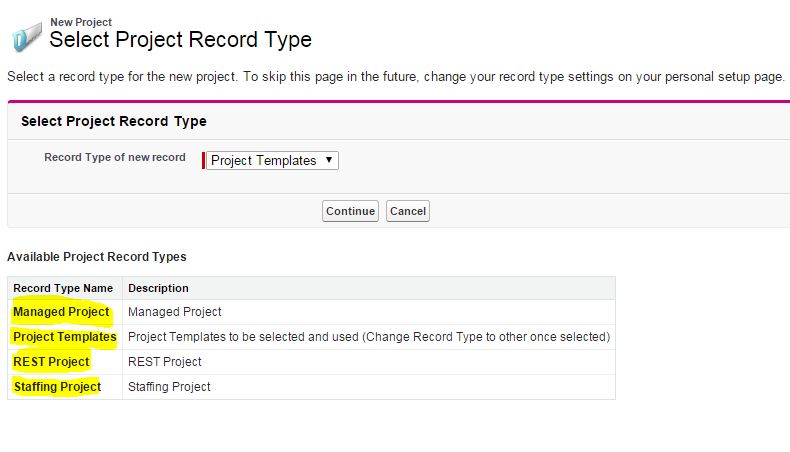The image size is (790, 452).
Task: Click the Managed Project description text
Action: point(175,312)
